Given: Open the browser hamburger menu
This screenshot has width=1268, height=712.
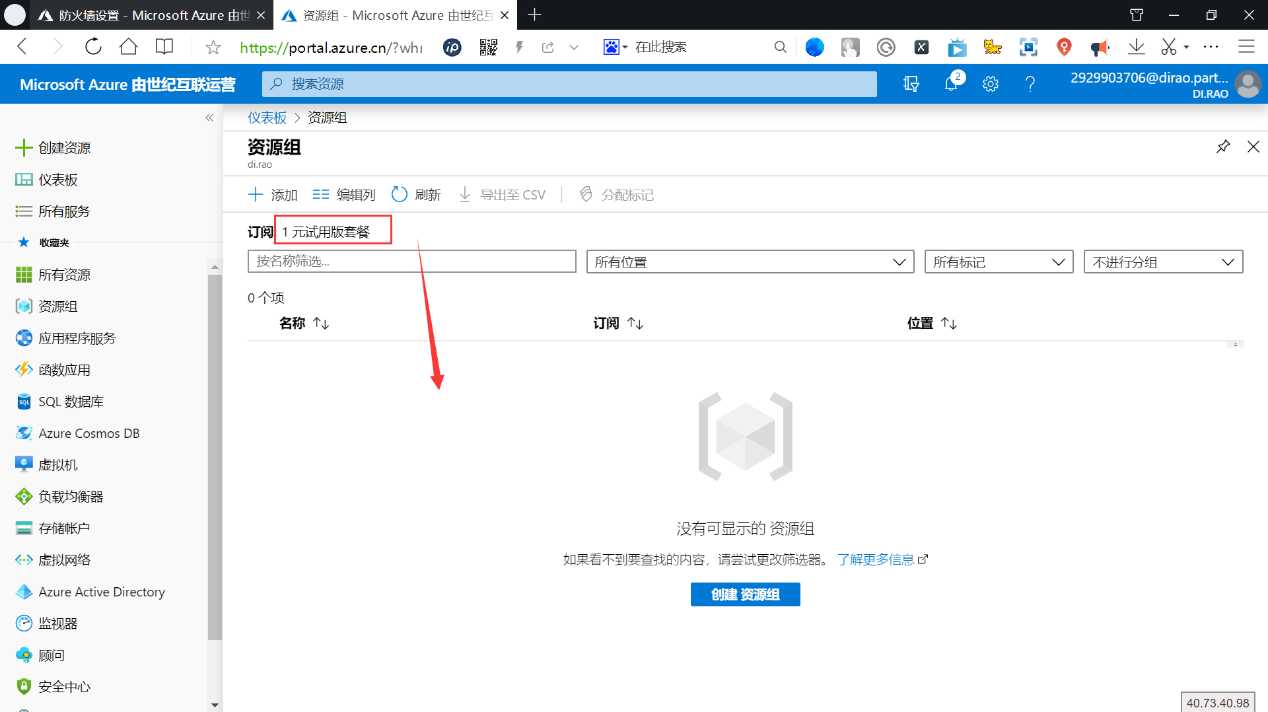Looking at the screenshot, I should pyautogui.click(x=1246, y=46).
